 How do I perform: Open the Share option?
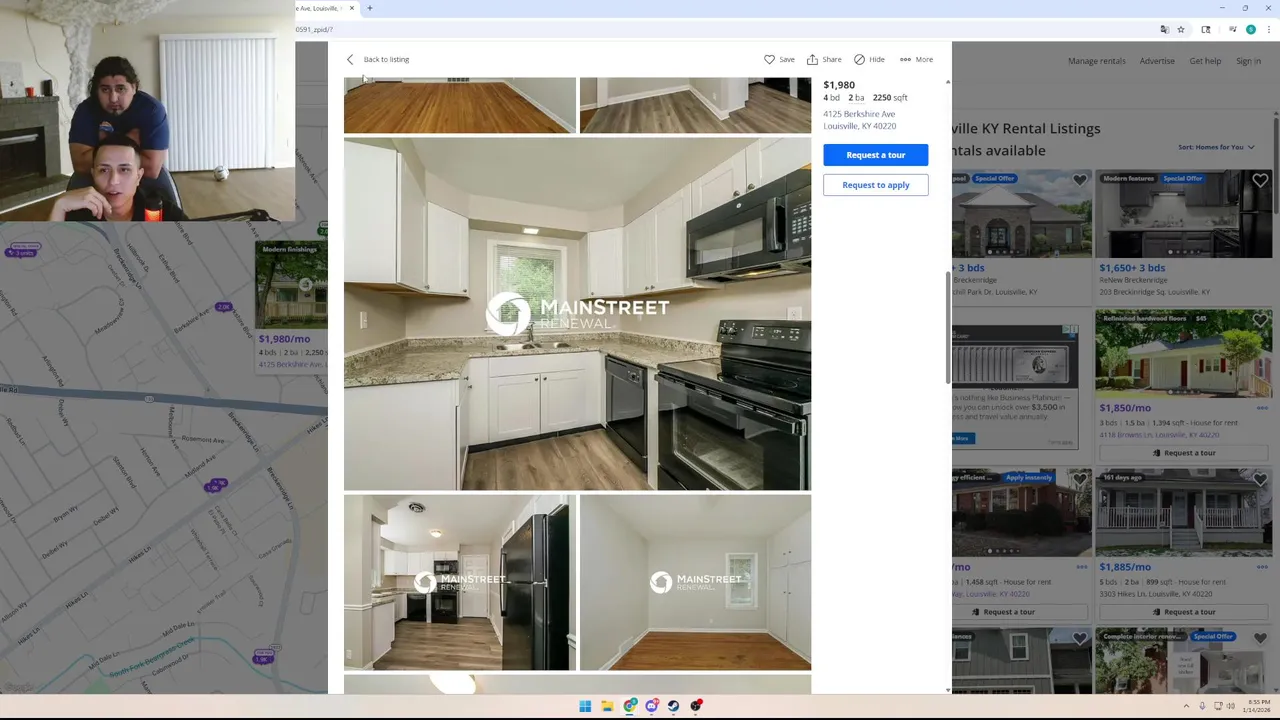(x=824, y=59)
